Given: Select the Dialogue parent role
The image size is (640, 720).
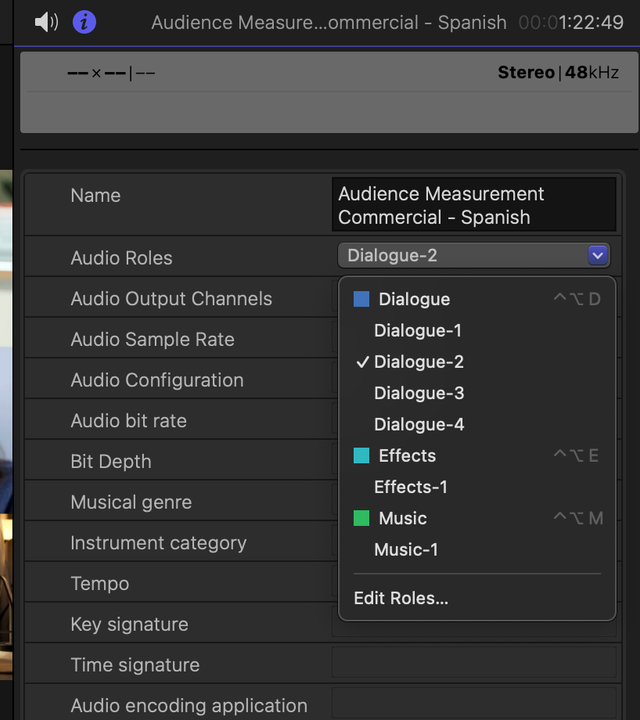Looking at the screenshot, I should coord(414,299).
